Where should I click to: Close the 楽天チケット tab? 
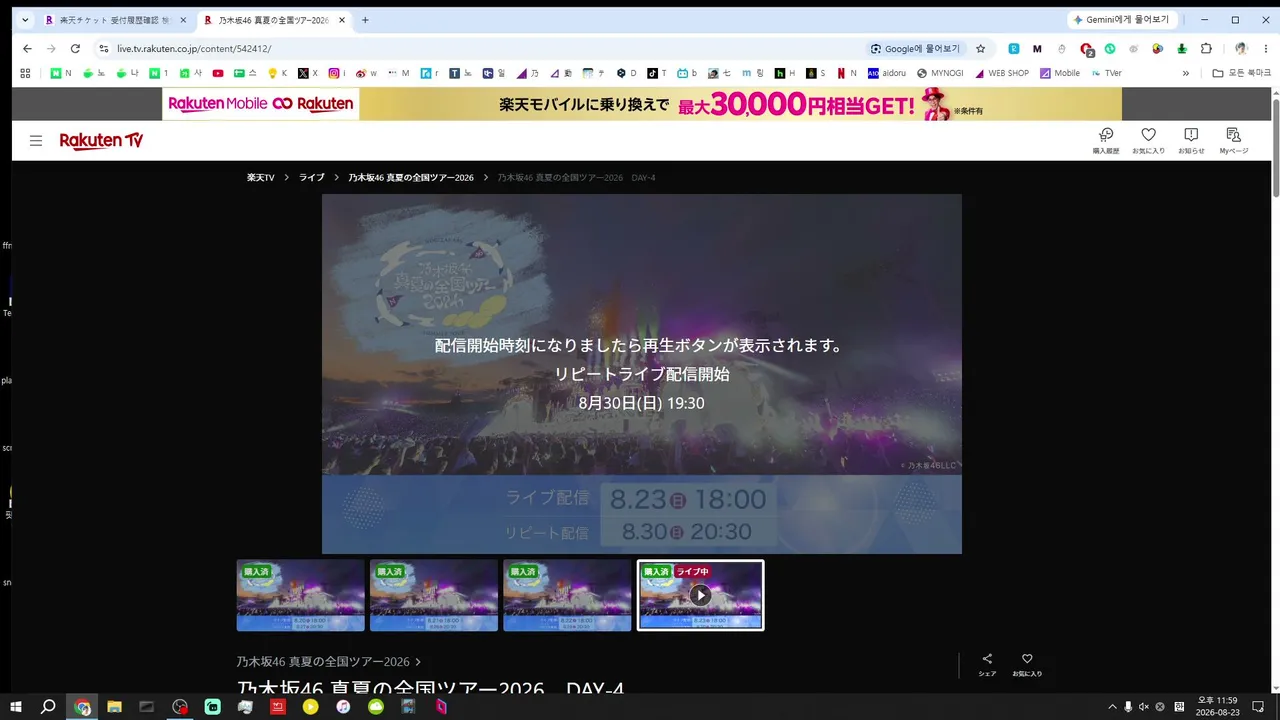point(183,20)
